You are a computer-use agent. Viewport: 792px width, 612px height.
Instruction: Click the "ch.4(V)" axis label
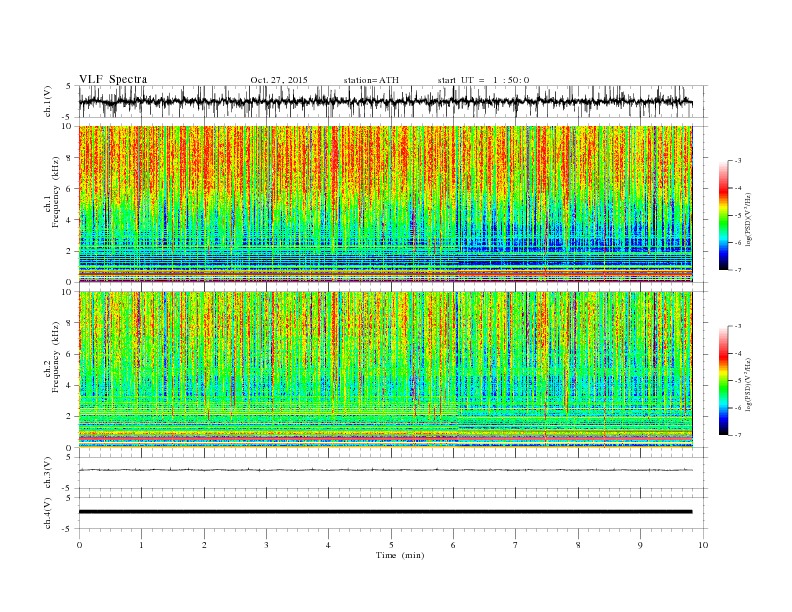[48, 513]
